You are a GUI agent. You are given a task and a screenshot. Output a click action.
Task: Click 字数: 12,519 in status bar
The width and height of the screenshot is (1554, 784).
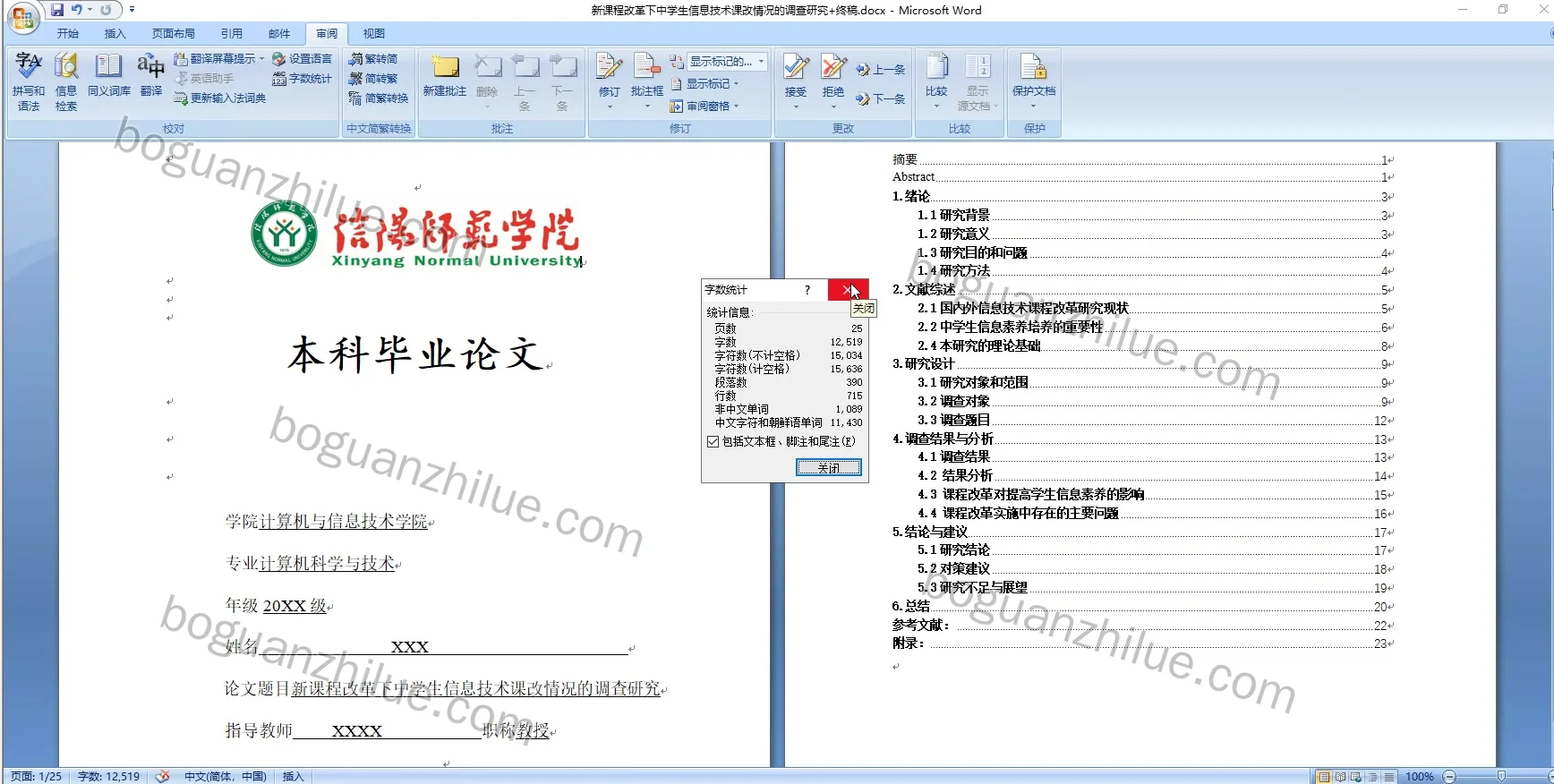click(x=109, y=776)
